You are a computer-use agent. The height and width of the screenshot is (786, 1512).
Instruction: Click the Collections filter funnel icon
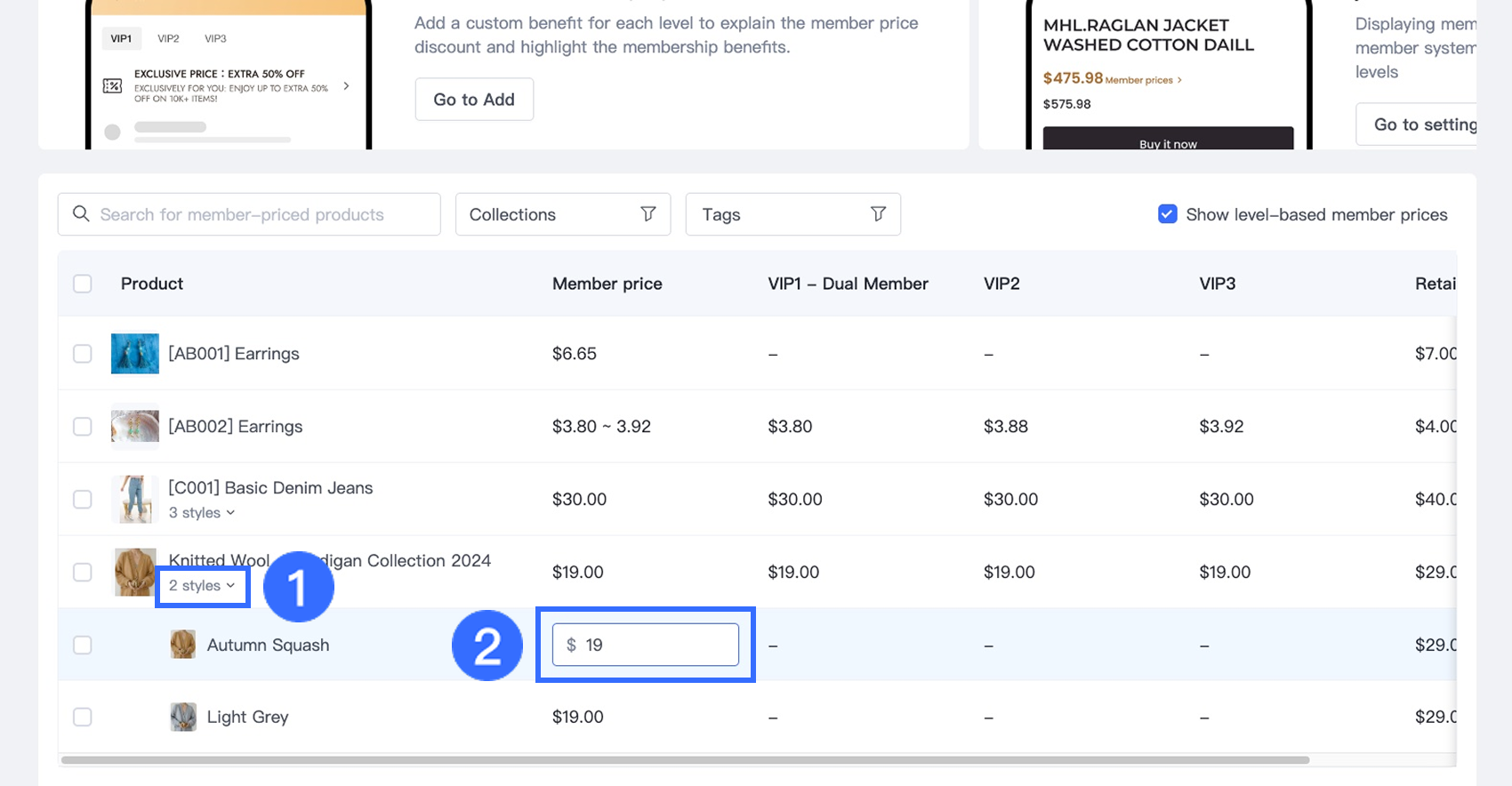click(648, 214)
